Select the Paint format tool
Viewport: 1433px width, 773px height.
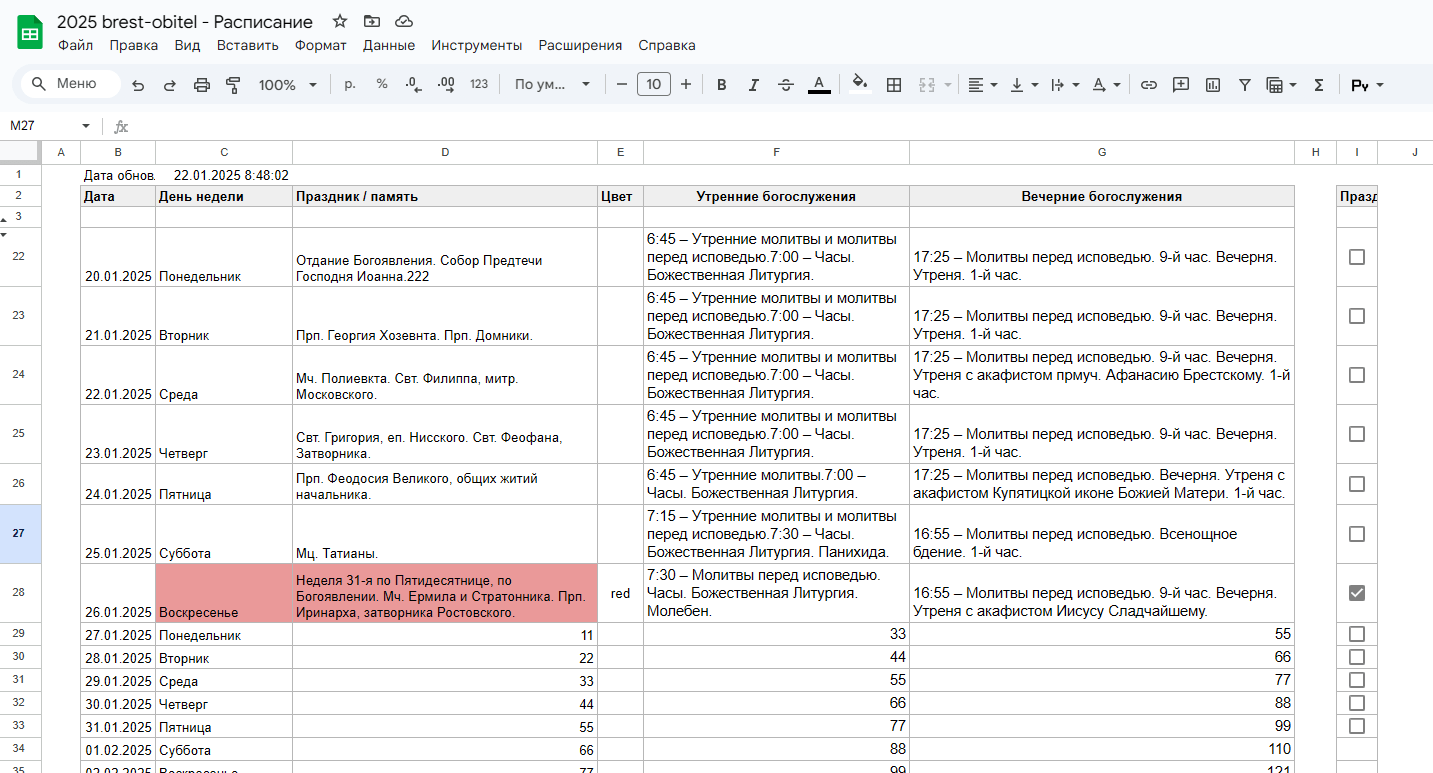click(234, 85)
